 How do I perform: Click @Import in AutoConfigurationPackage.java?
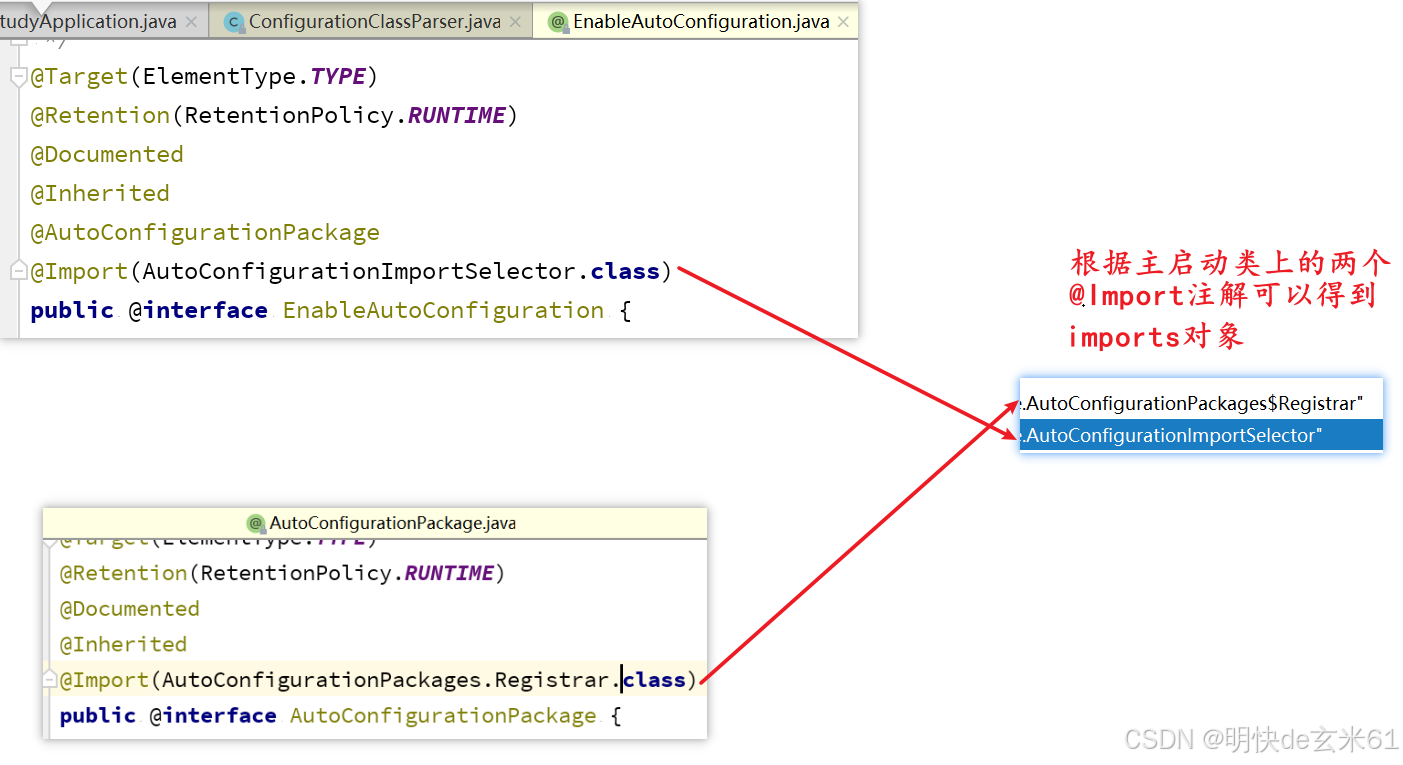coord(104,680)
